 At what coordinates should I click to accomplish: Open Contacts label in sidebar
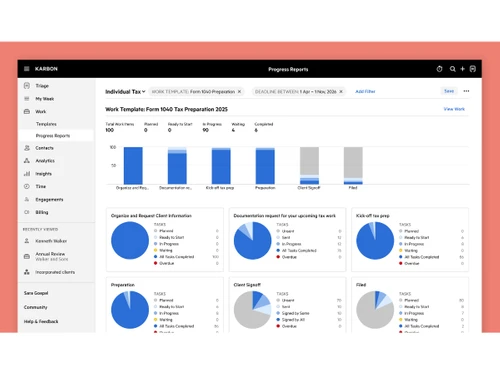click(44, 148)
